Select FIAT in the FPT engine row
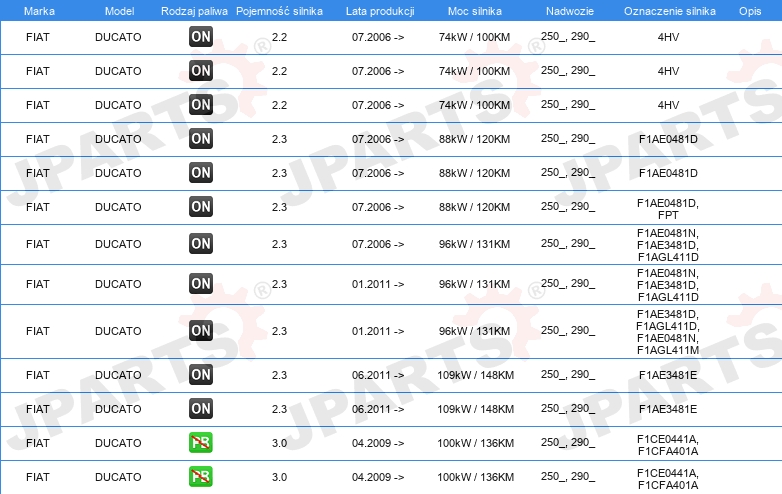 point(38,207)
